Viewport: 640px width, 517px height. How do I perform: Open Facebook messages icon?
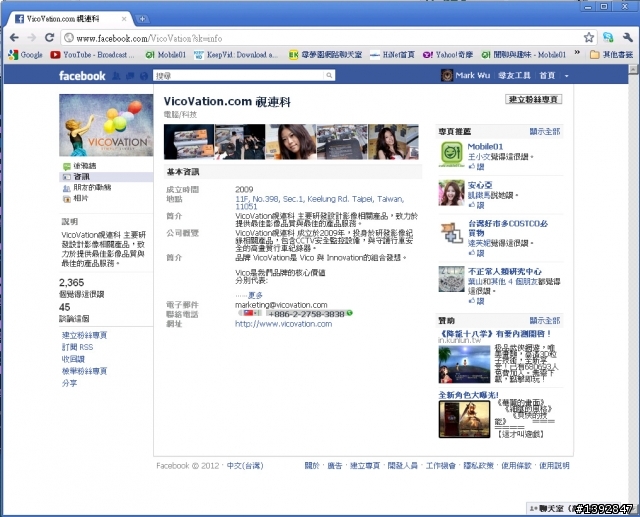[130, 76]
